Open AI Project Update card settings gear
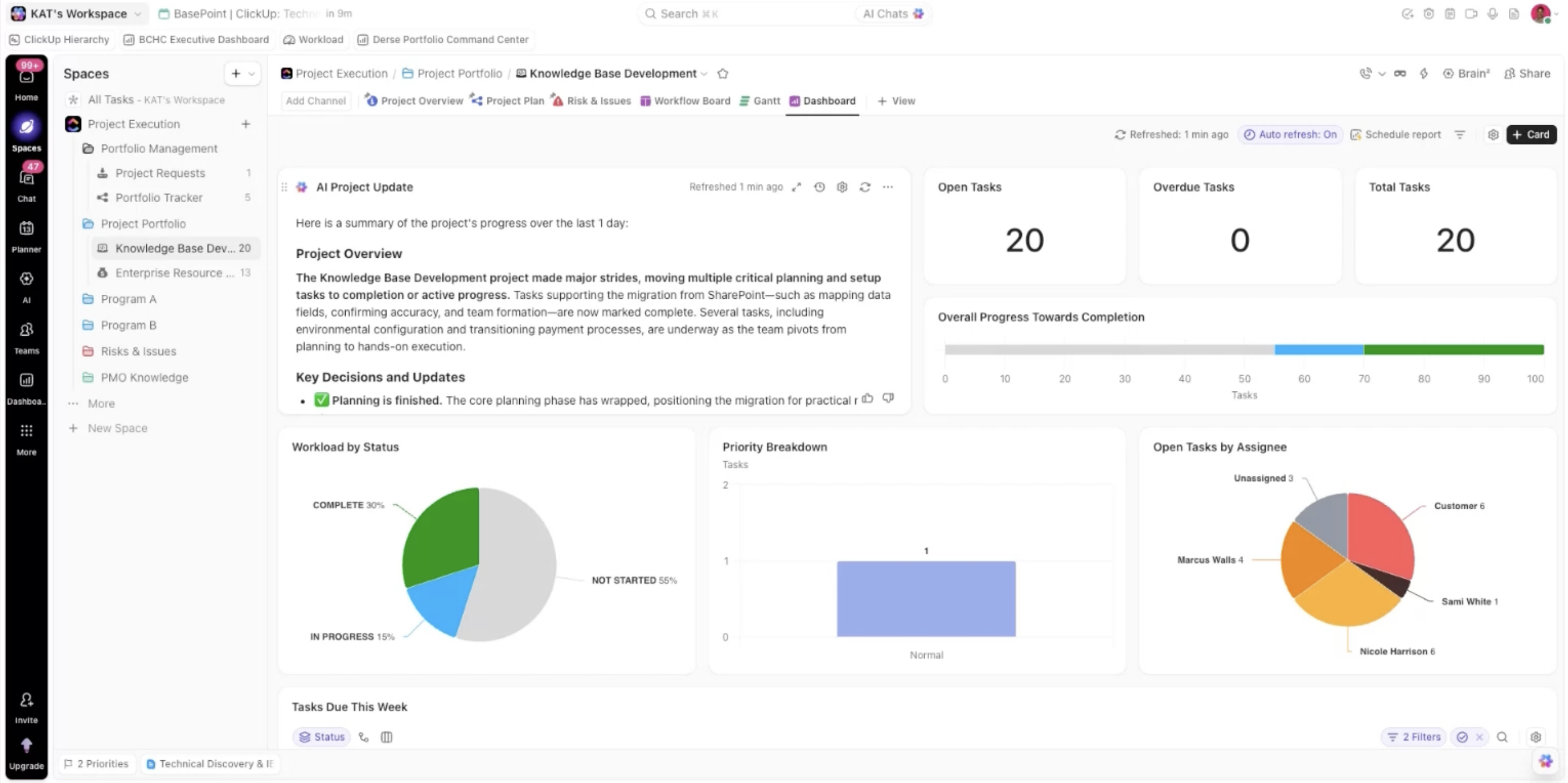 point(842,187)
